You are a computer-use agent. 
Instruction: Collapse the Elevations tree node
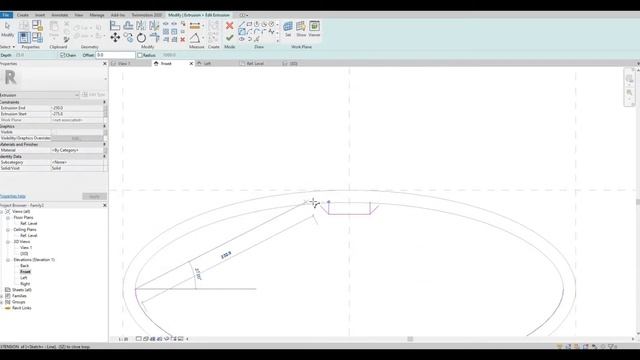8,260
